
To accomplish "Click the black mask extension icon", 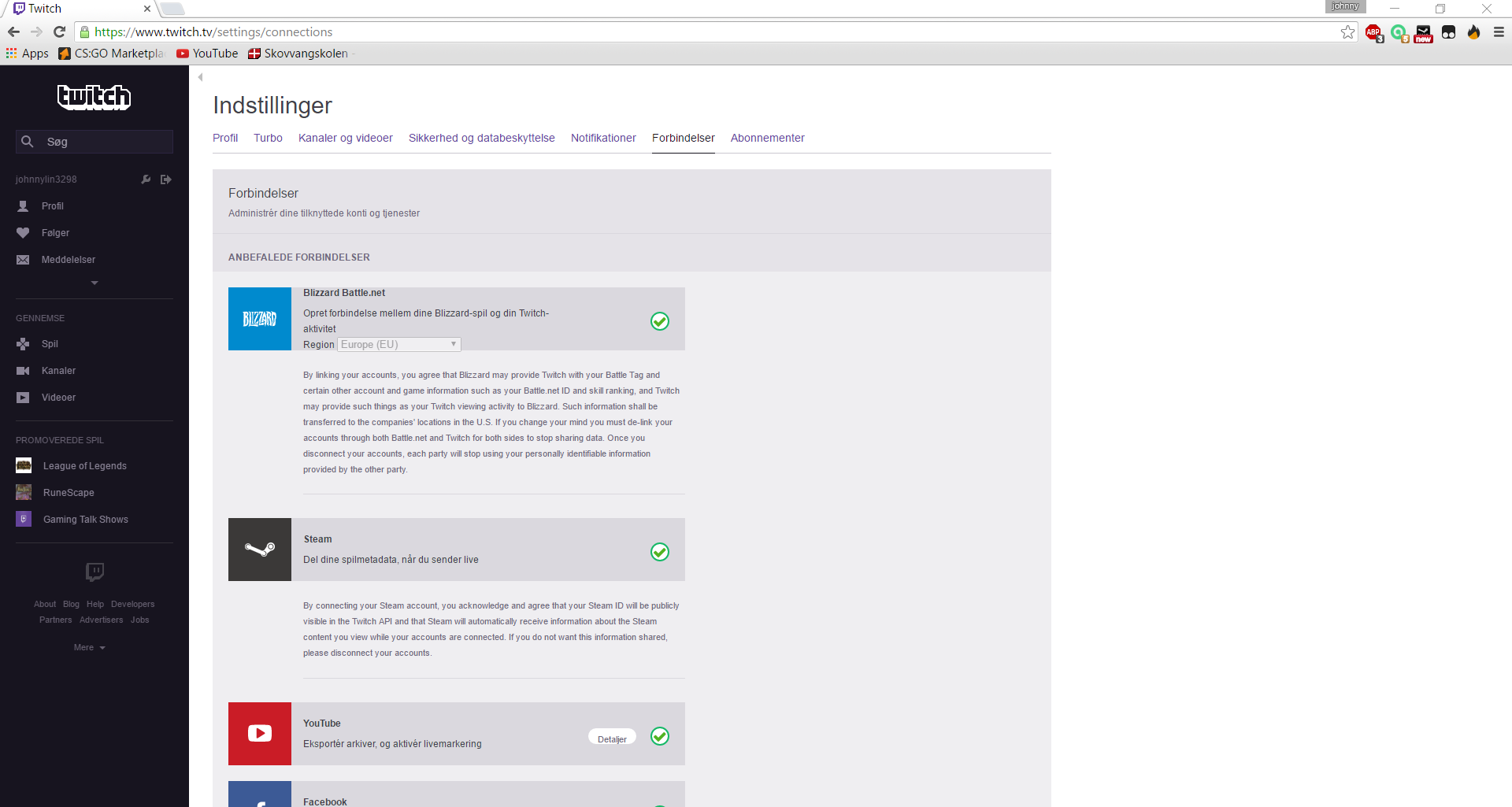I will click(1449, 32).
